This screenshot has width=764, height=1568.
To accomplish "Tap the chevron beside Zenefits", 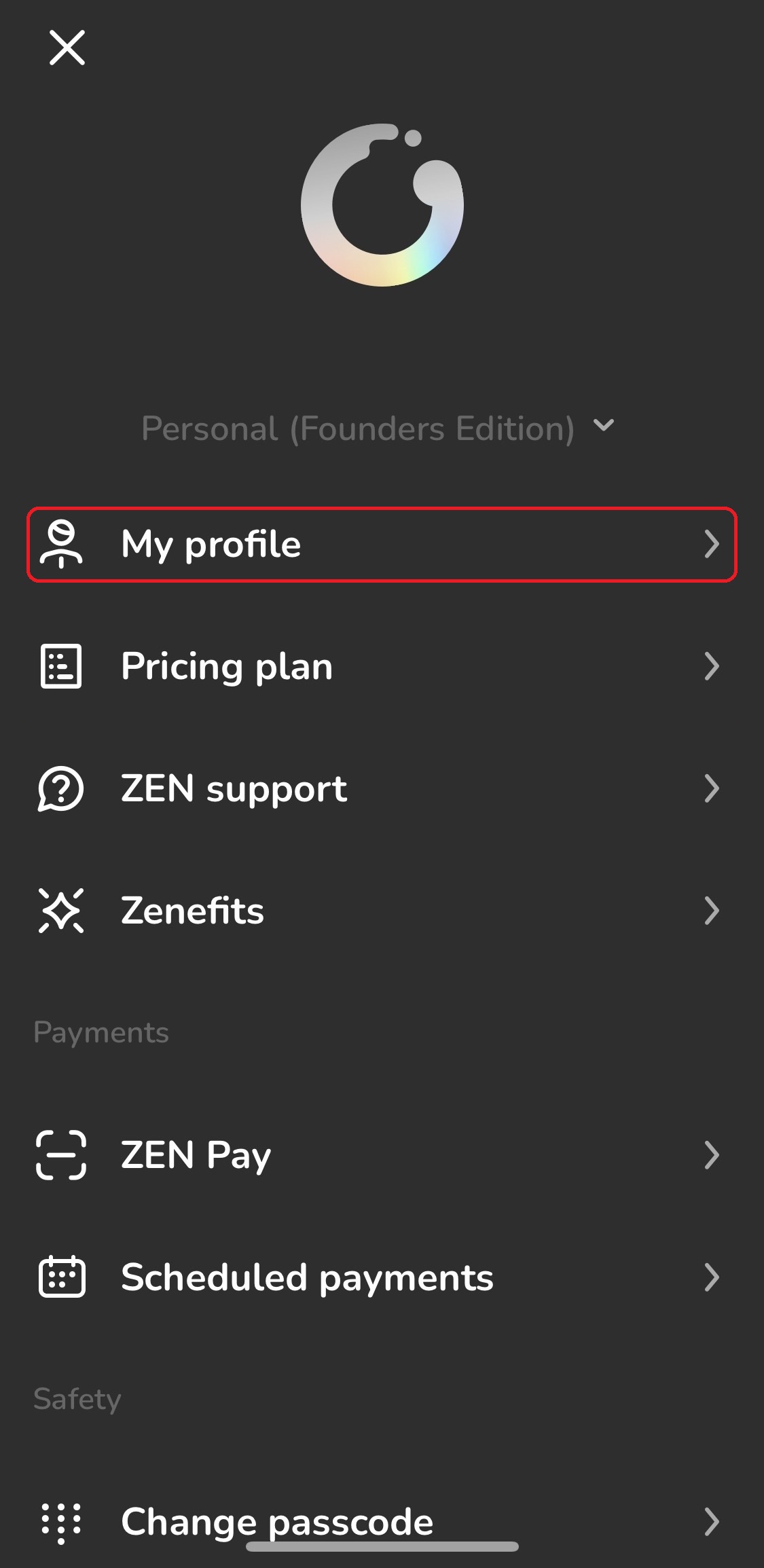I will pyautogui.click(x=711, y=911).
